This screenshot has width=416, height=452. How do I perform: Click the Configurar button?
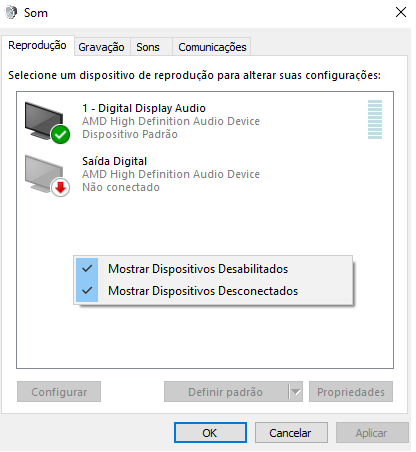pyautogui.click(x=59, y=392)
